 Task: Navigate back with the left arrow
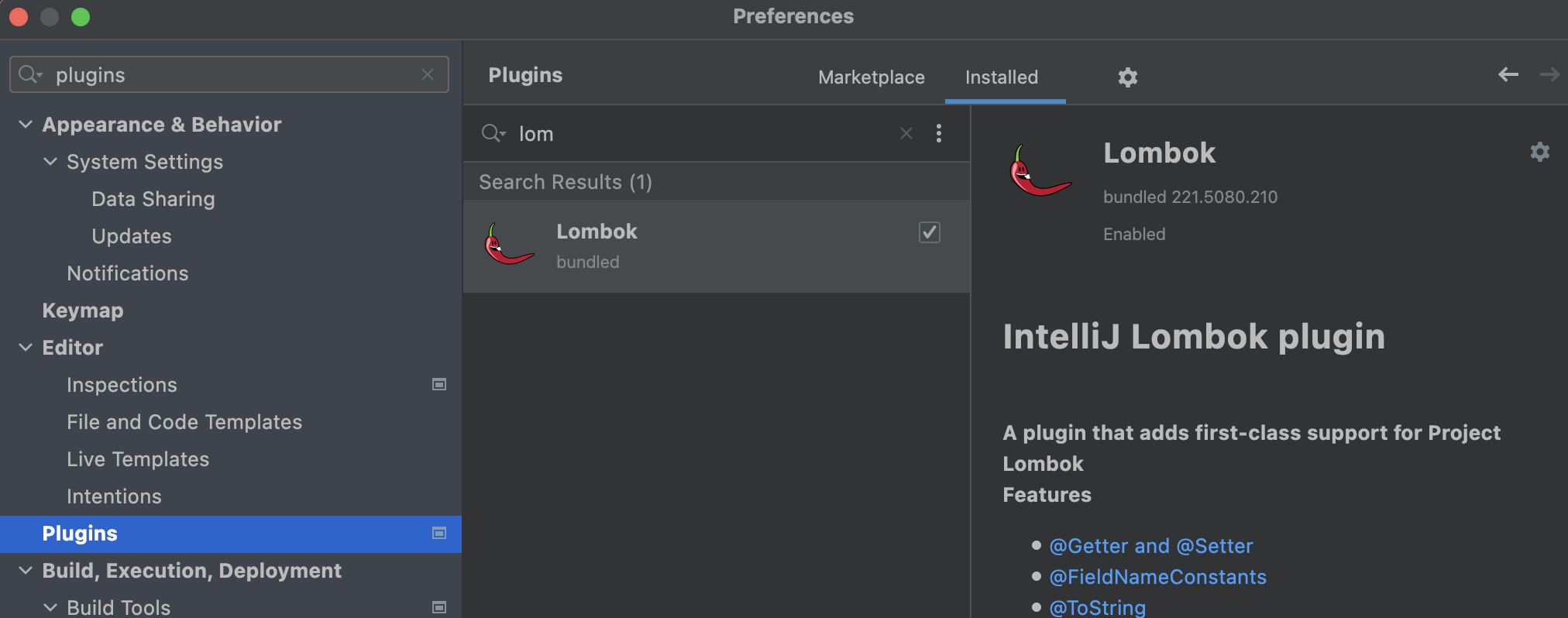pos(1508,74)
